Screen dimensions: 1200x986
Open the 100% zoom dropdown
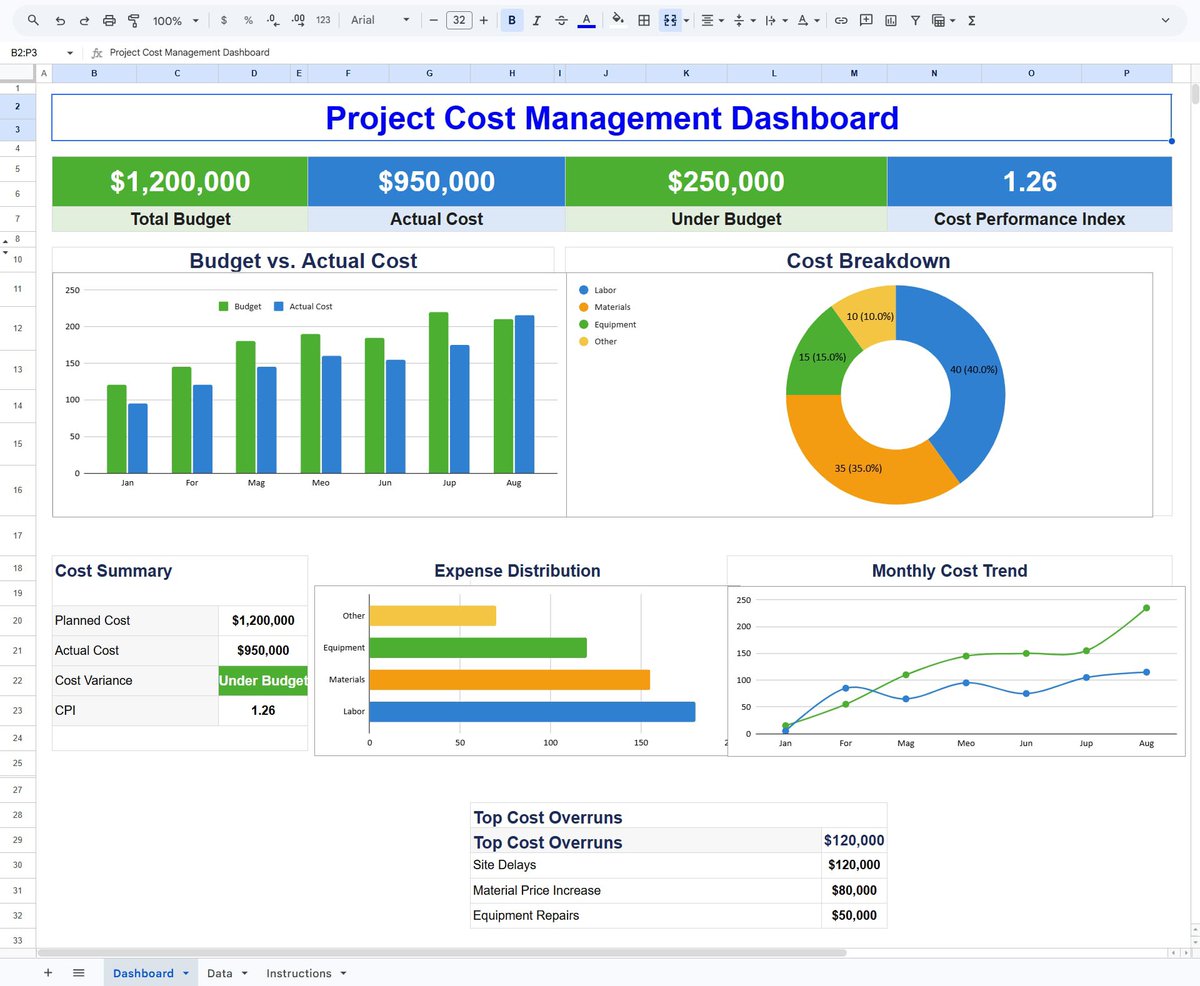[x=175, y=20]
